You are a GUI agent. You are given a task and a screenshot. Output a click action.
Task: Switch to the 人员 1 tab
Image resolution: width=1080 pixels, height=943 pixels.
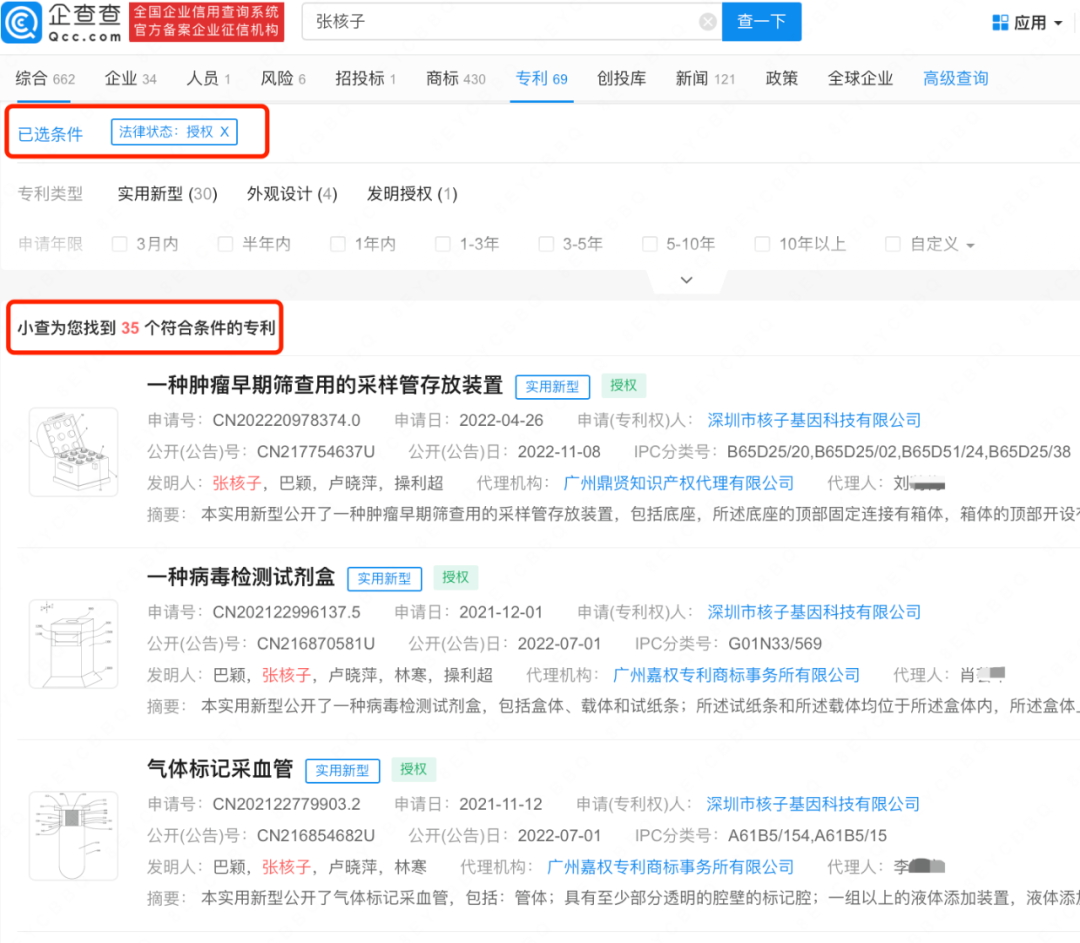click(208, 79)
